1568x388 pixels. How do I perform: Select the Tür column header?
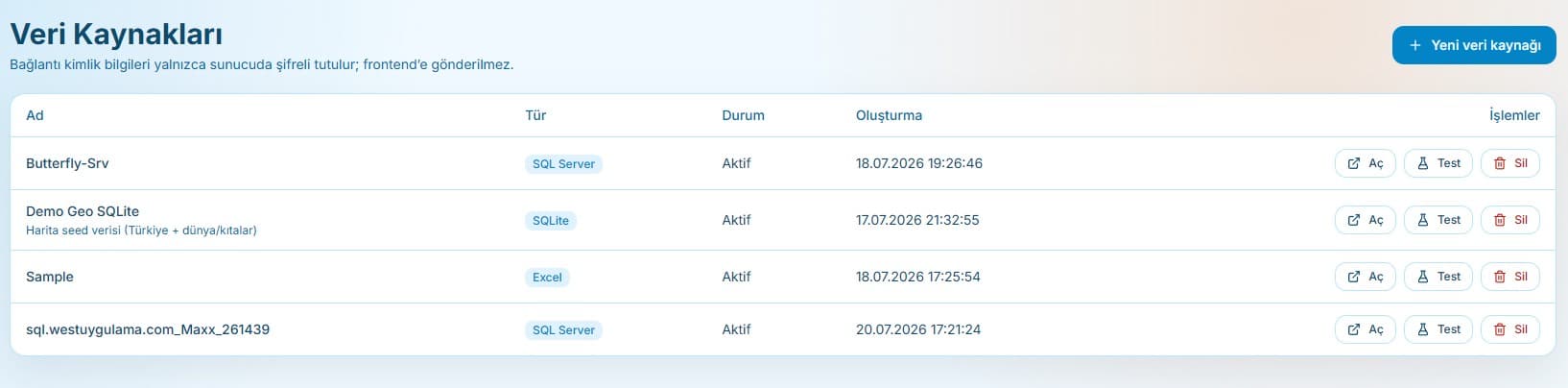535,115
